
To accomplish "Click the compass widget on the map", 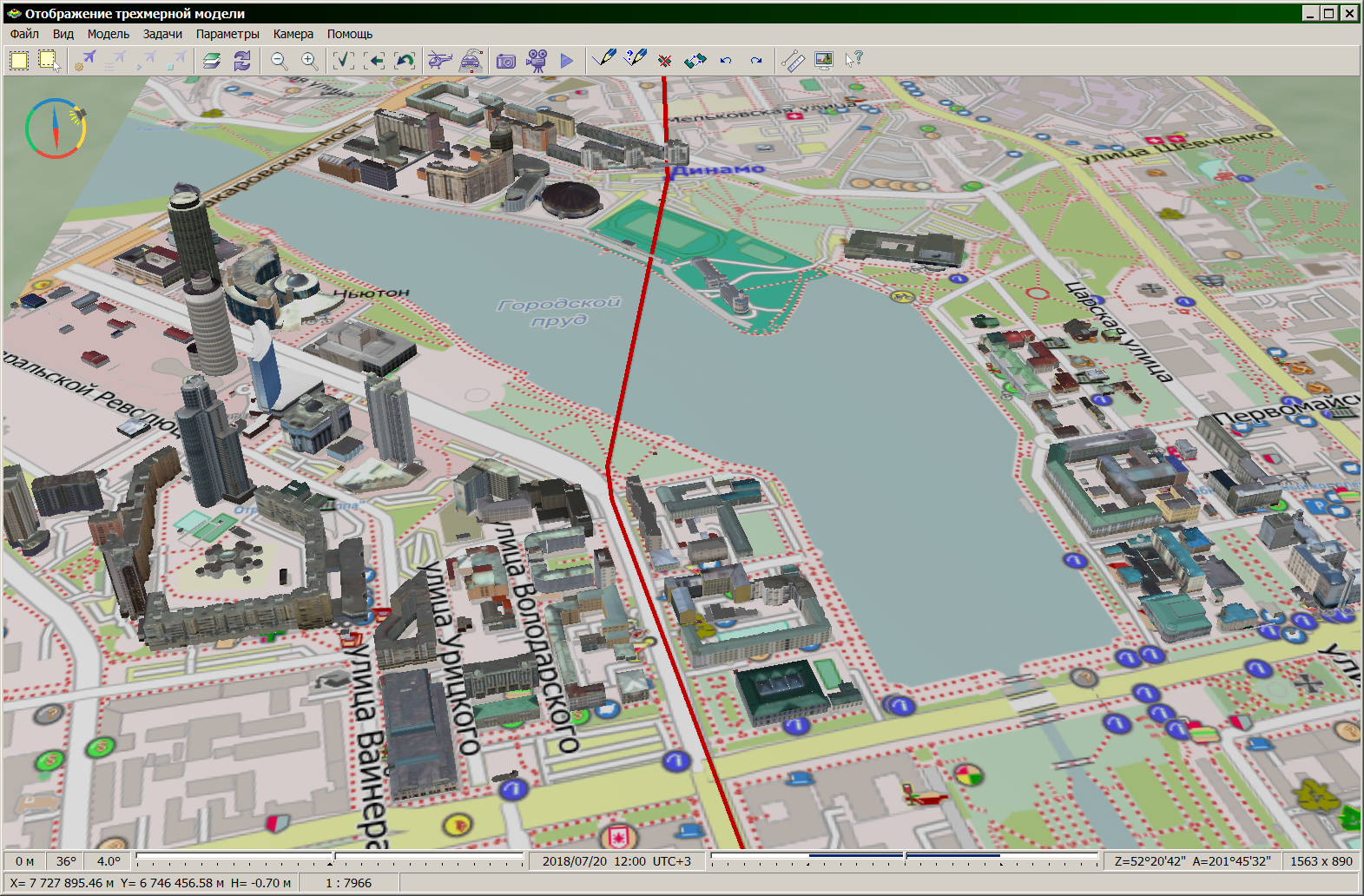I will (56, 128).
